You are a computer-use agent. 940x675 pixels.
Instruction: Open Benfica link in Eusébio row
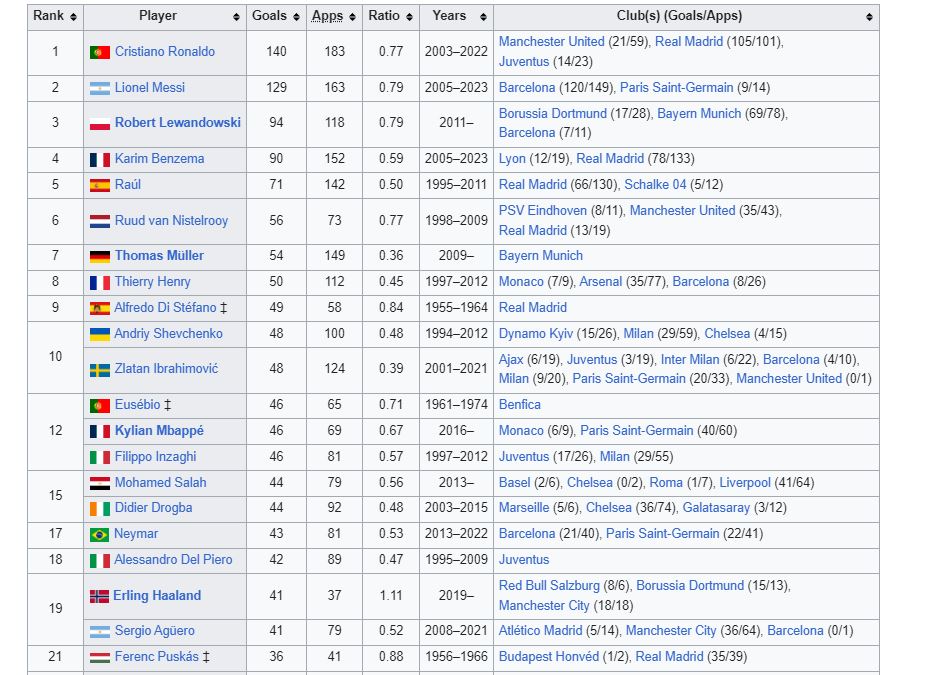520,405
